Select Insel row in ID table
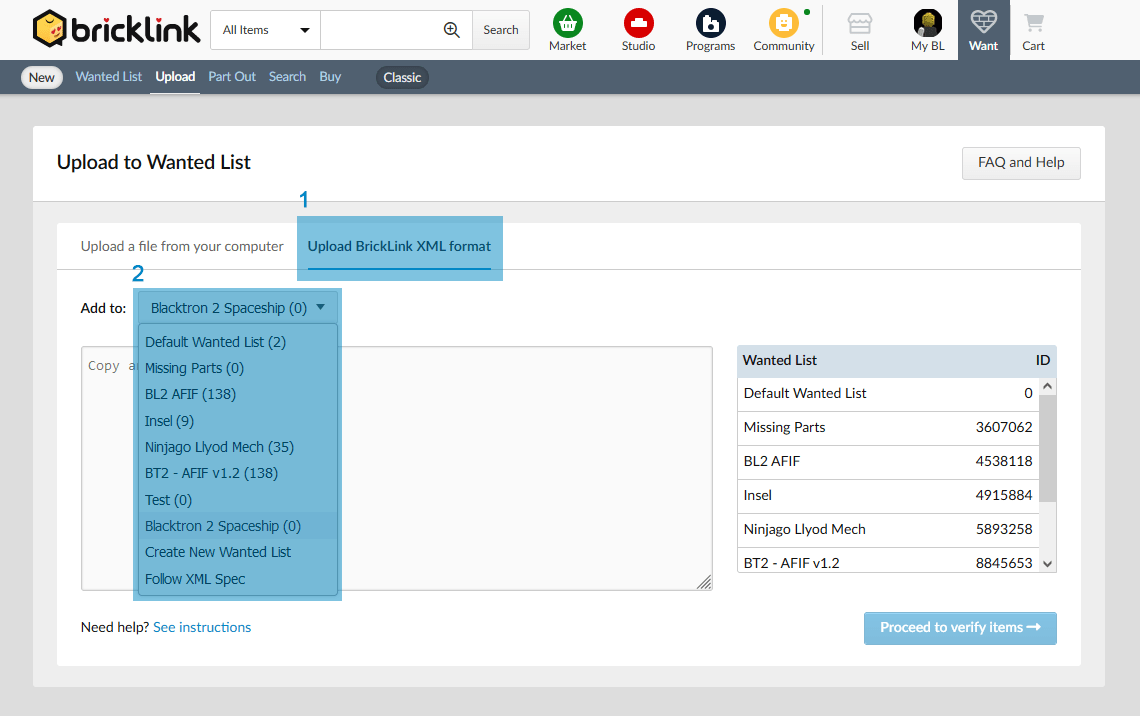The width and height of the screenshot is (1140, 716). pos(888,496)
